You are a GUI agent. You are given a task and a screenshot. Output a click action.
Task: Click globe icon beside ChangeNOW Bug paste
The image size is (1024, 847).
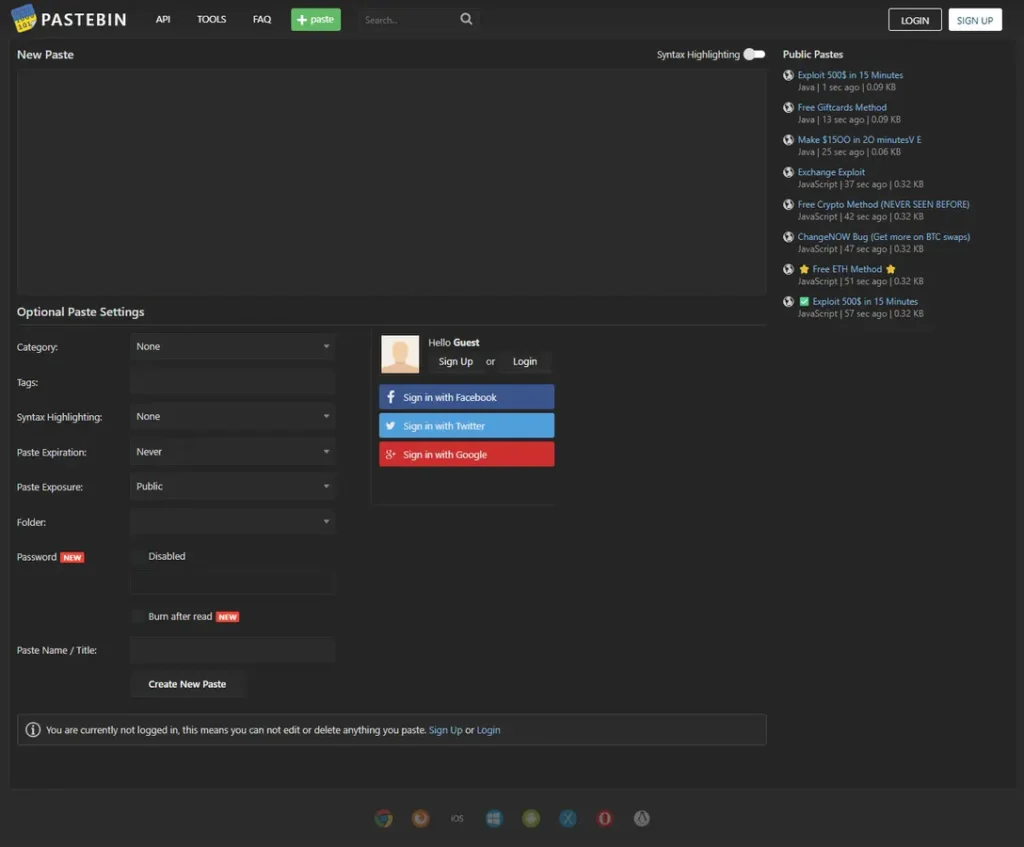788,236
